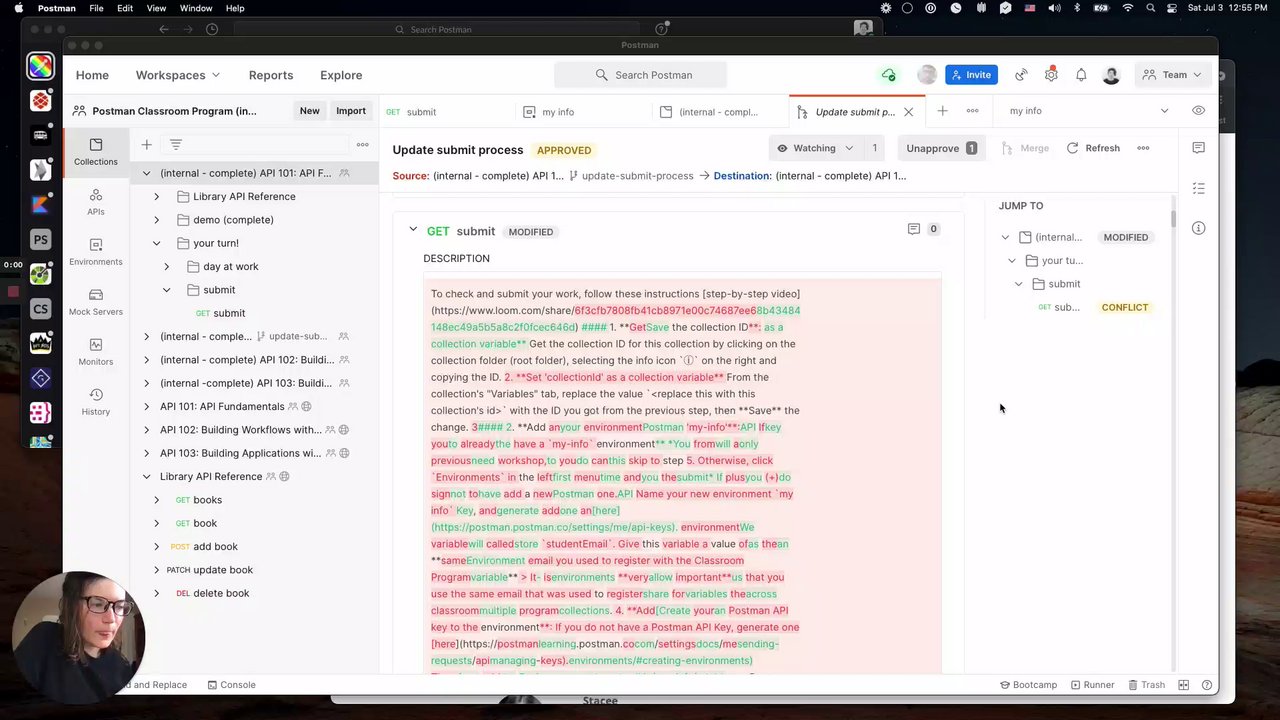The image size is (1280, 720).
Task: Click the comment icon on GET submit
Action: 913,229
